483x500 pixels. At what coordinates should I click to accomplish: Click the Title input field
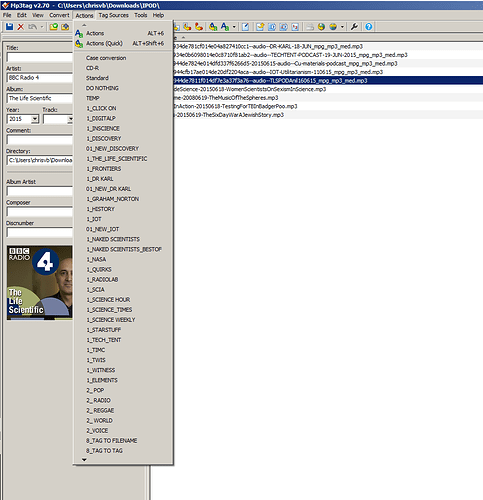coord(39,57)
